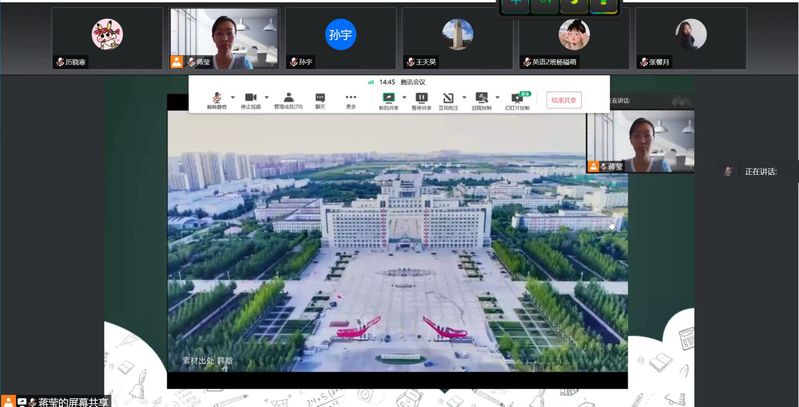Pause sharing with 暂停共享 button

(421, 98)
